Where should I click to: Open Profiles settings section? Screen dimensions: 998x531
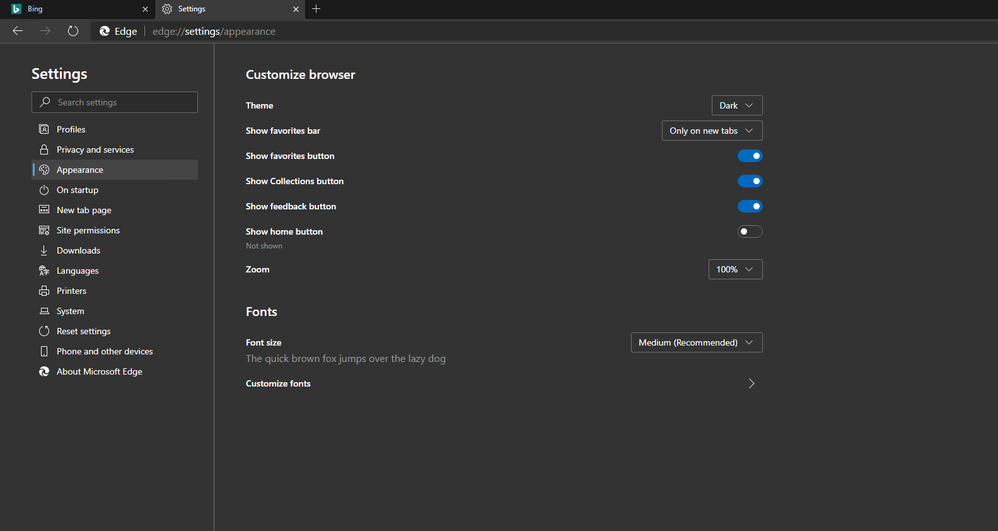[x=115, y=129]
